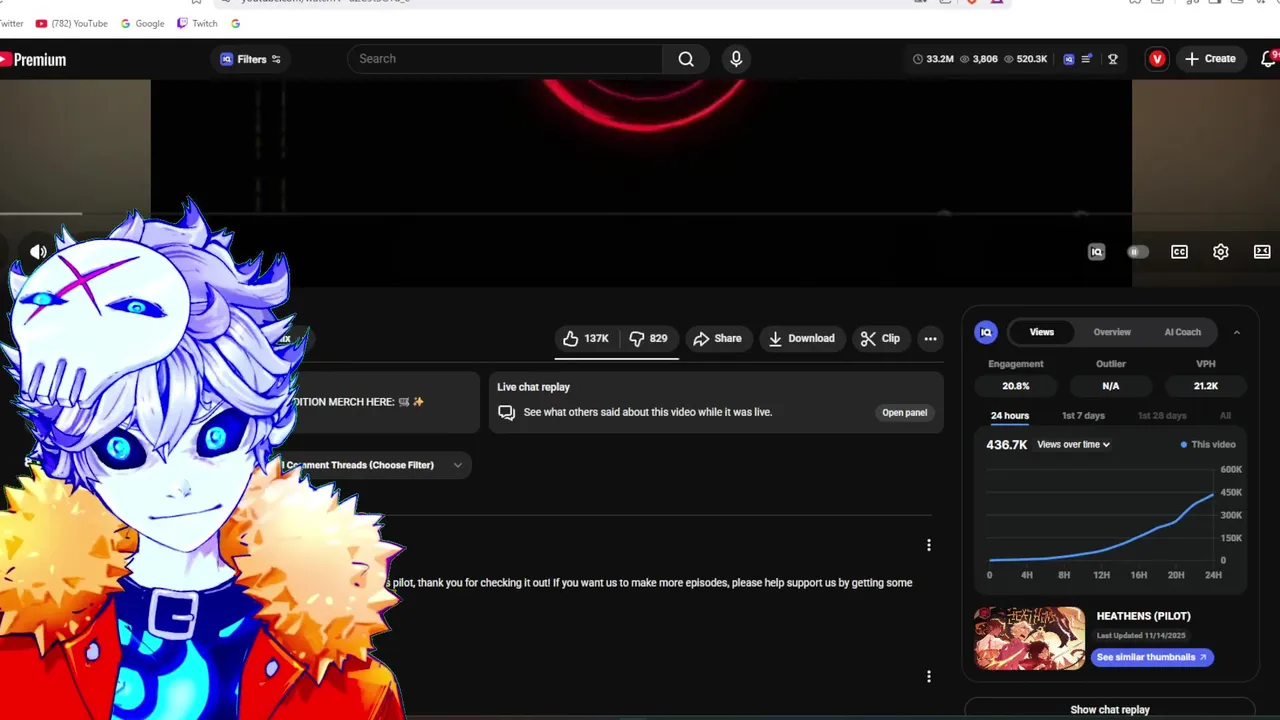
Task: Click the Outlier N/A value
Action: pos(1111,386)
